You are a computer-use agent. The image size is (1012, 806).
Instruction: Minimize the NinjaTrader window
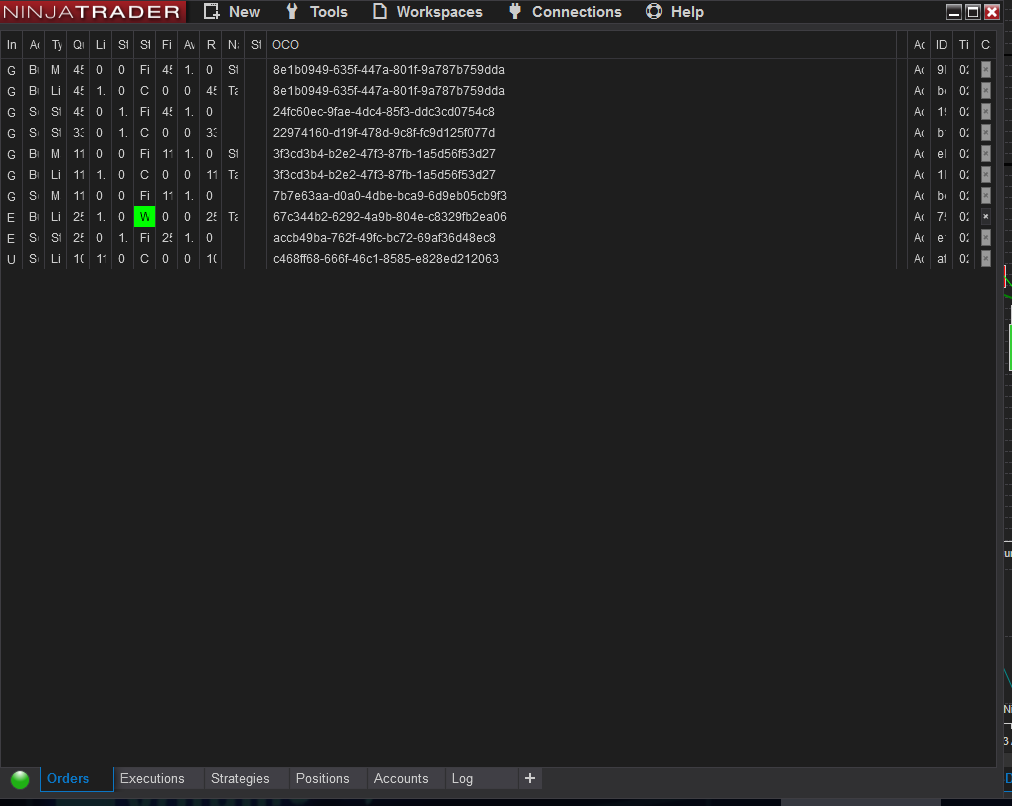click(953, 12)
